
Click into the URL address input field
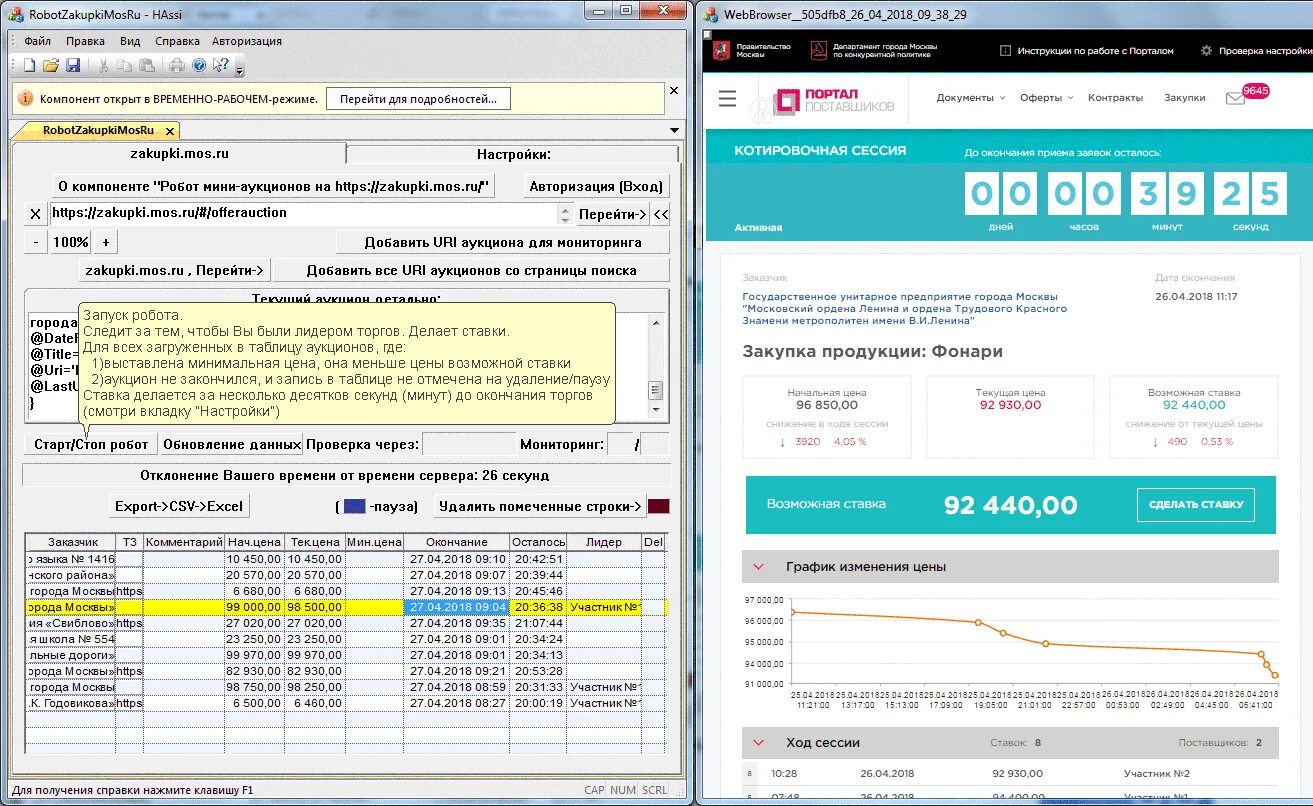pyautogui.click(x=303, y=214)
